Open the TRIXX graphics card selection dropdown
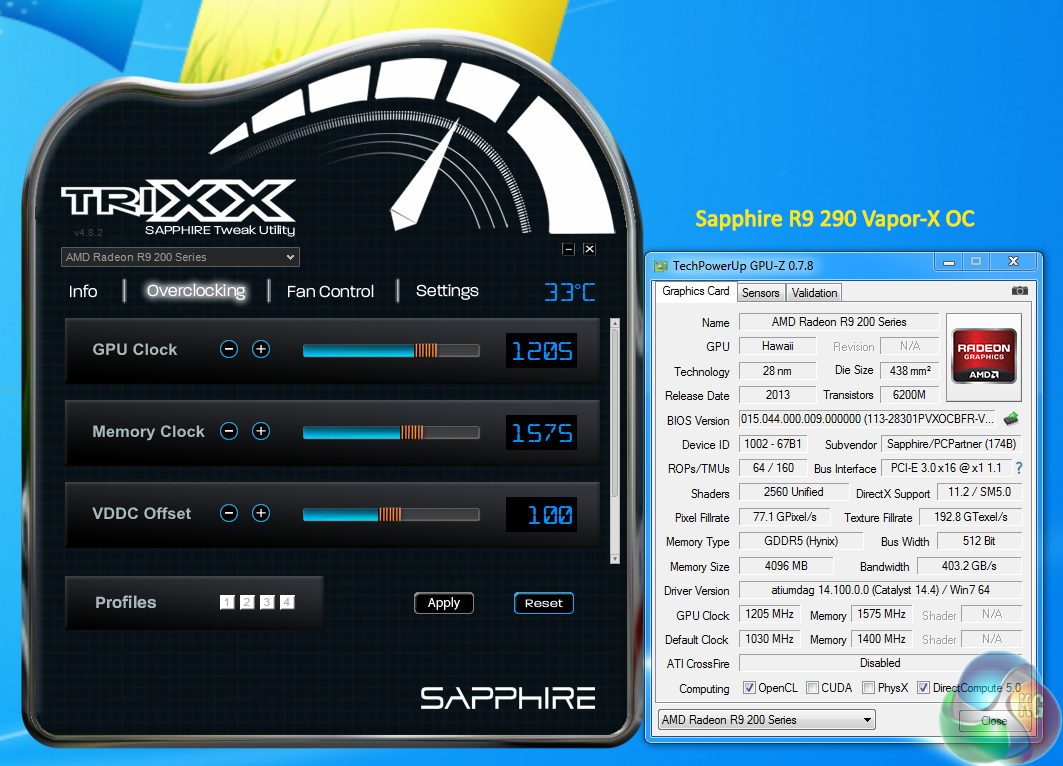Image resolution: width=1063 pixels, height=766 pixels. click(180, 257)
